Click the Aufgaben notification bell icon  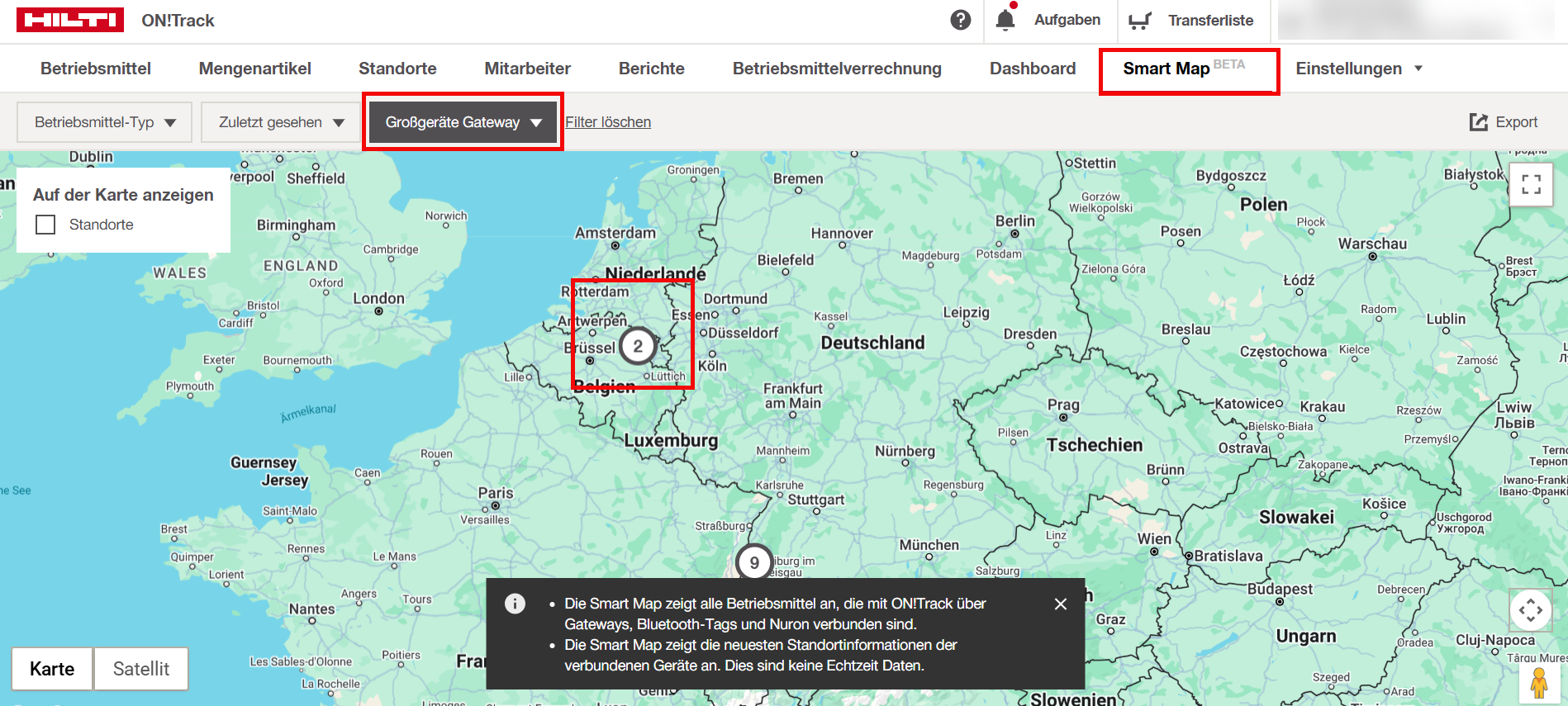(1005, 20)
